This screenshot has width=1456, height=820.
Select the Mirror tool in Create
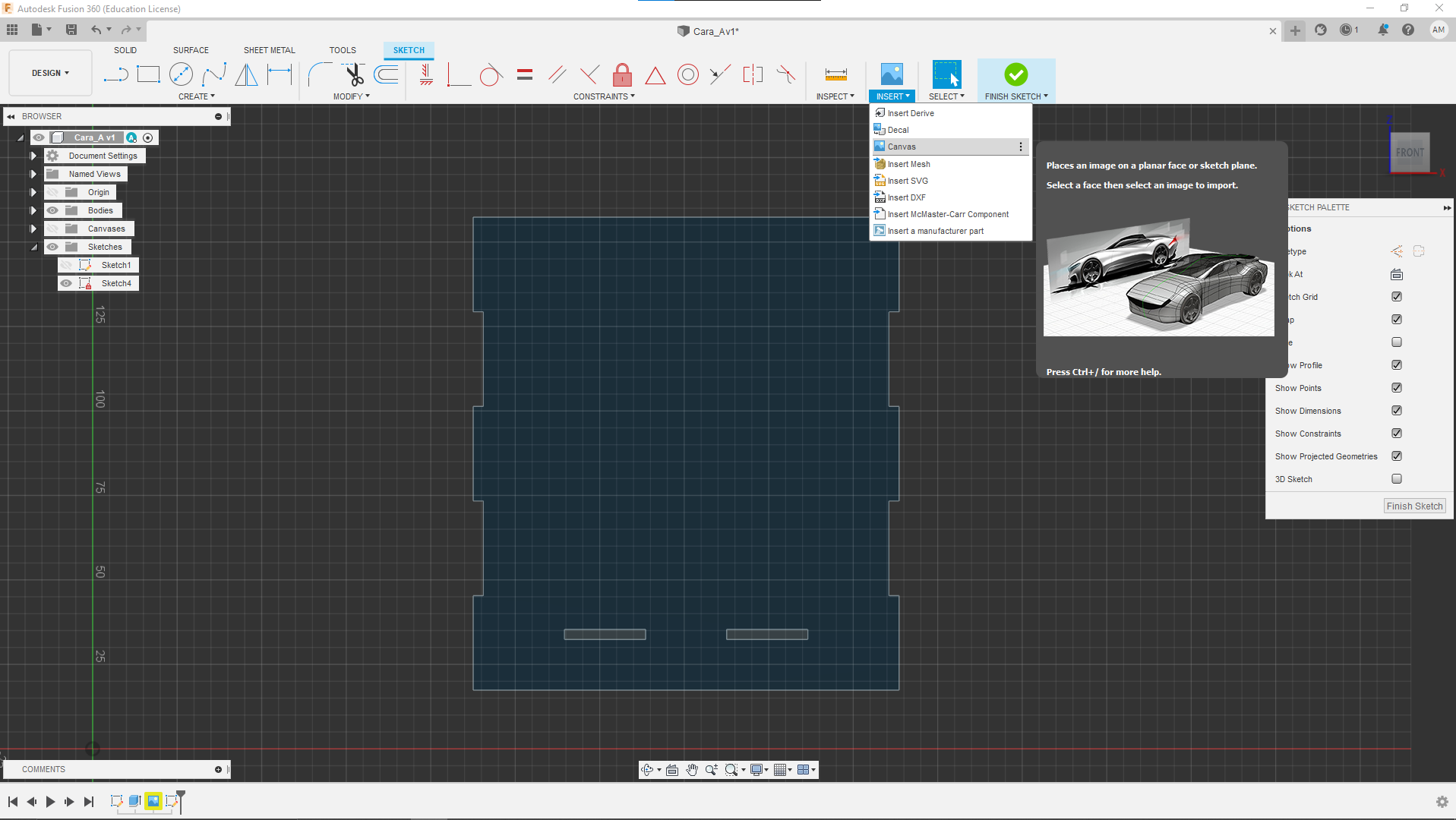pyautogui.click(x=246, y=74)
